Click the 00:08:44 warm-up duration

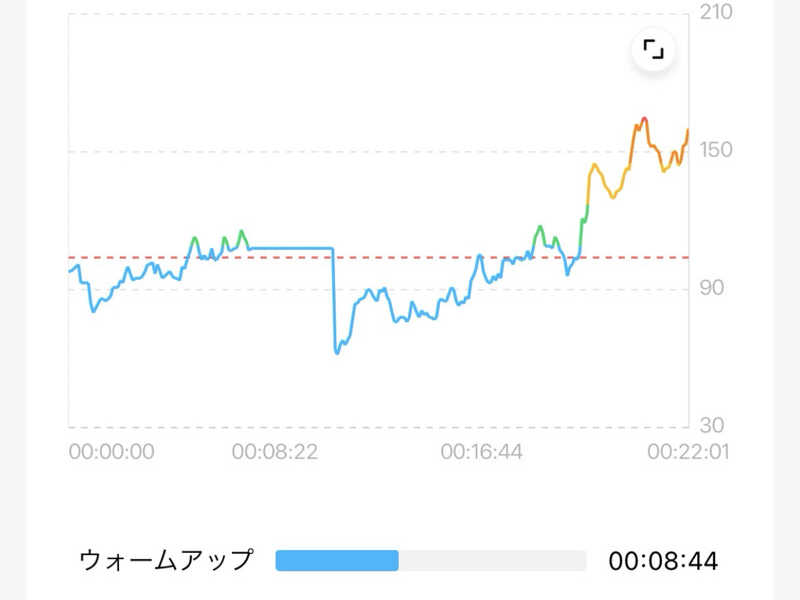pyautogui.click(x=663, y=561)
